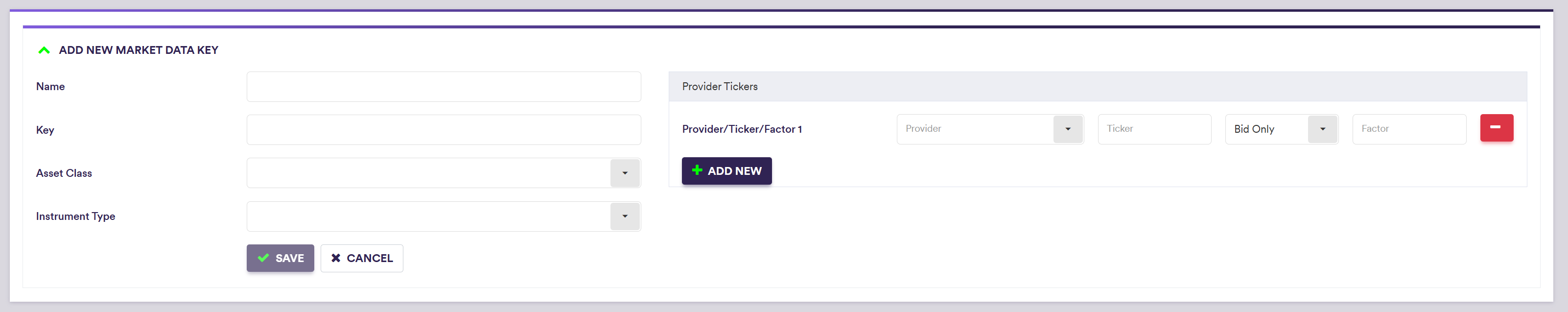Screen dimensions: 1568x312
Task: Click the ADD NEW button label
Action: pyautogui.click(x=734, y=171)
